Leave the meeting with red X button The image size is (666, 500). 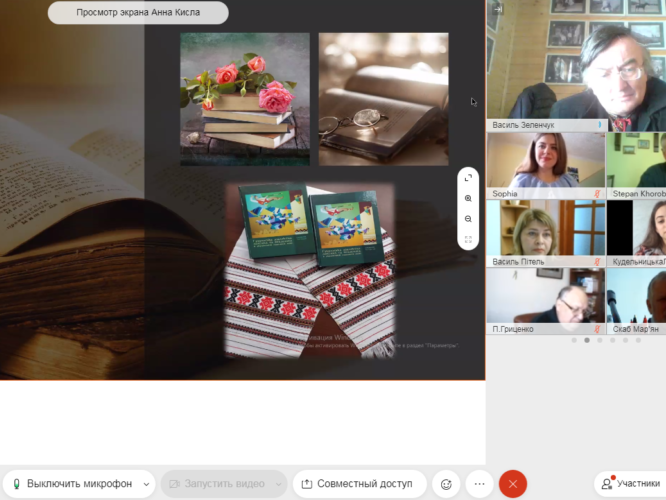[513, 484]
